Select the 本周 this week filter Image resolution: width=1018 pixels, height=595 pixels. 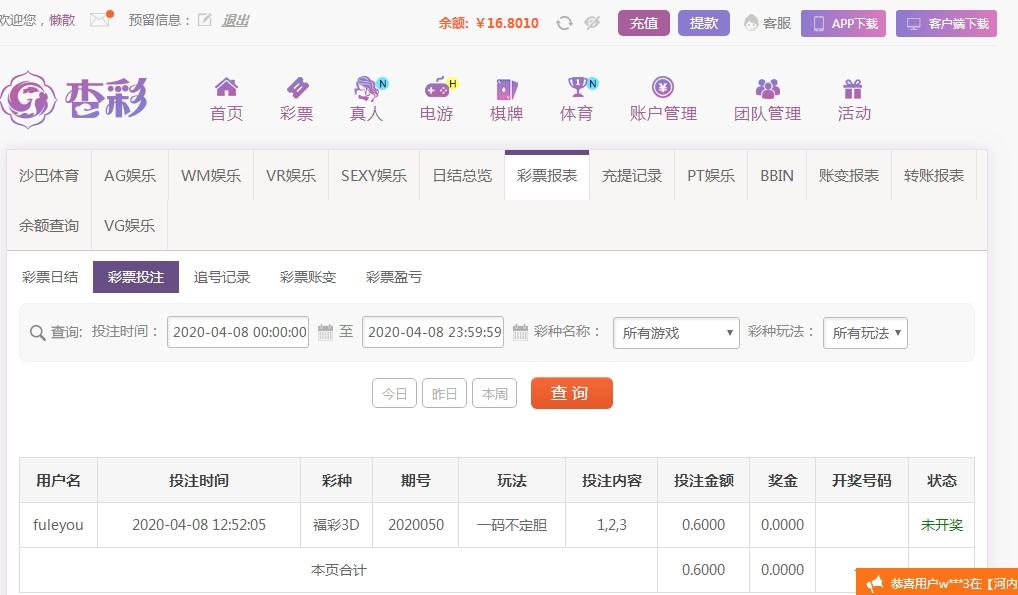click(x=494, y=394)
